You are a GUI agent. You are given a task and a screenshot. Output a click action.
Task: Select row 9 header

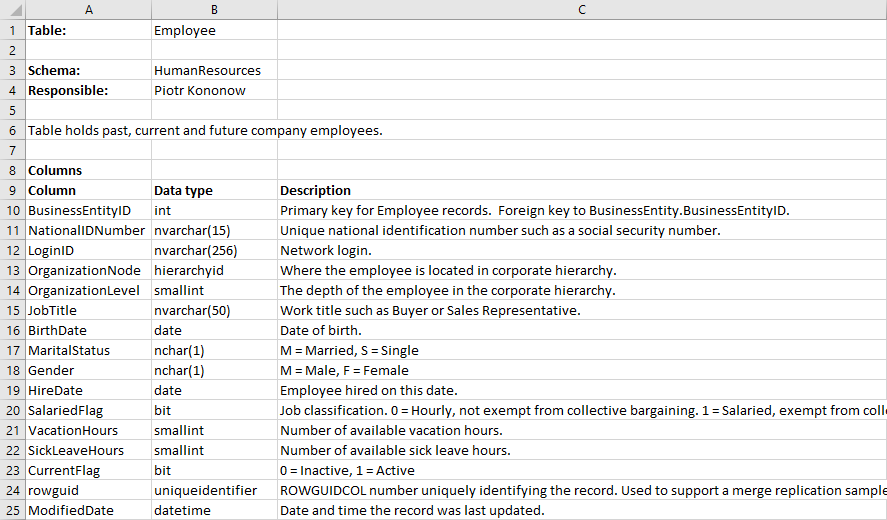[x=12, y=190]
